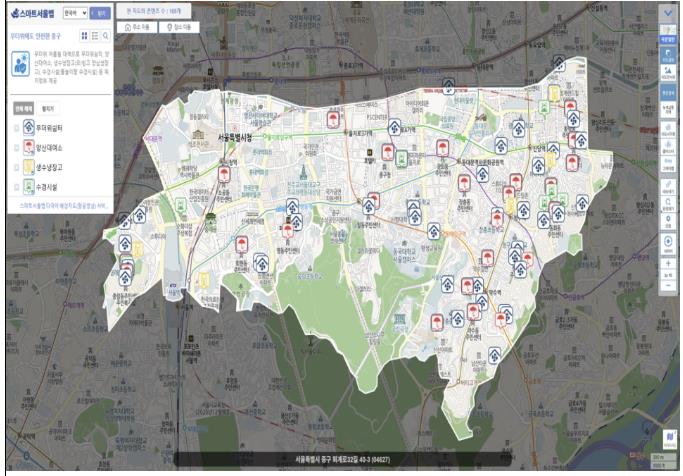Image resolution: width=683 pixels, height=476 pixels.
Task: Open the 한국어 language dropdown
Action: tap(76, 15)
